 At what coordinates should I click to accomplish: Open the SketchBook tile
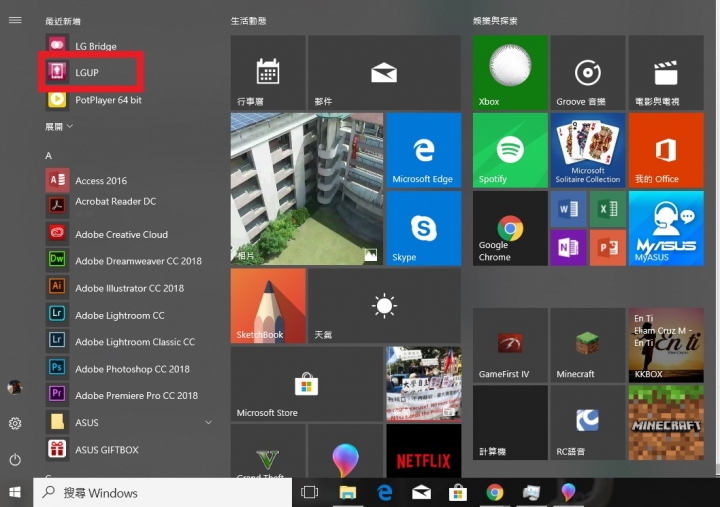click(x=268, y=306)
